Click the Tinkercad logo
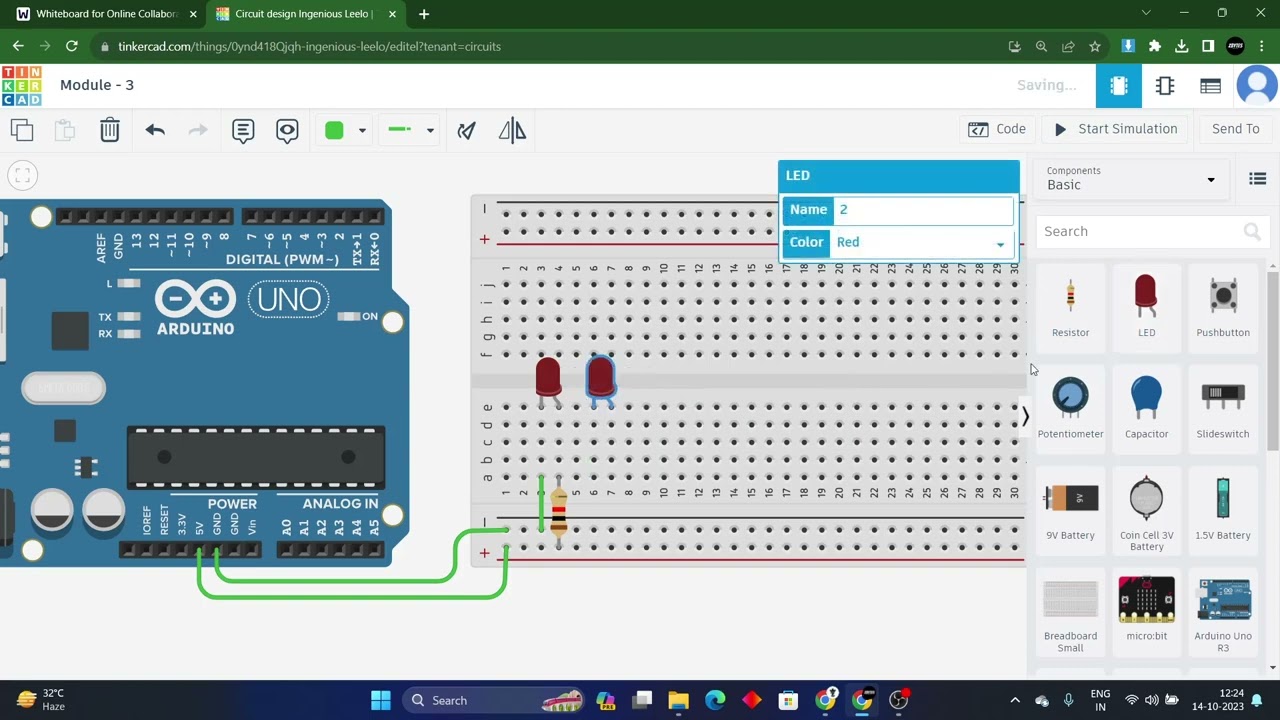 pyautogui.click(x=22, y=86)
